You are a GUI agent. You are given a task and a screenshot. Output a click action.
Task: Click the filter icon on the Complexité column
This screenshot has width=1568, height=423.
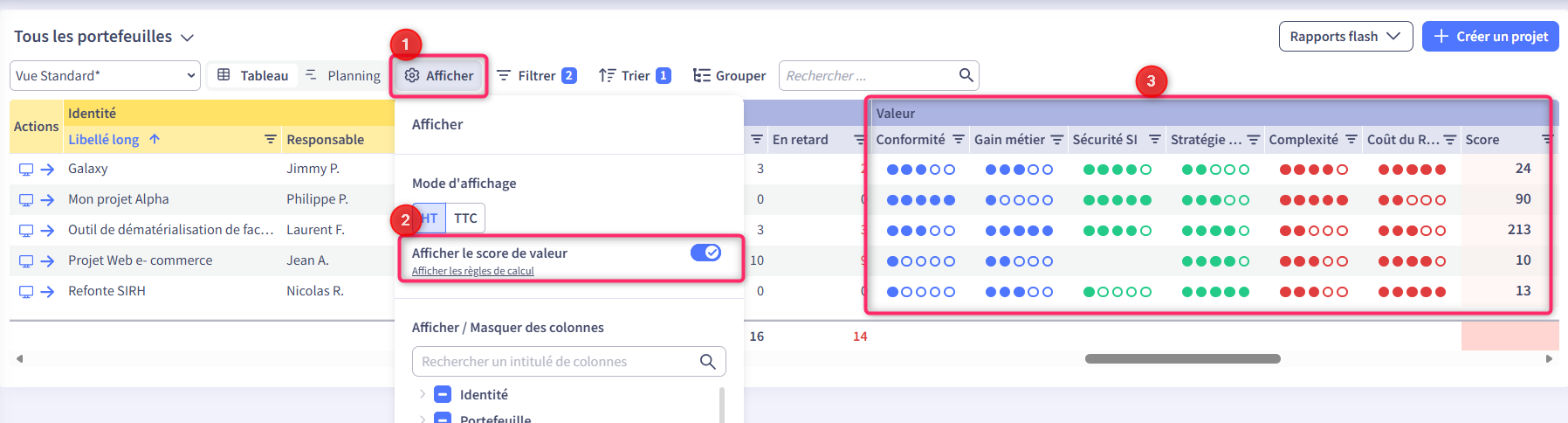pos(1351,140)
